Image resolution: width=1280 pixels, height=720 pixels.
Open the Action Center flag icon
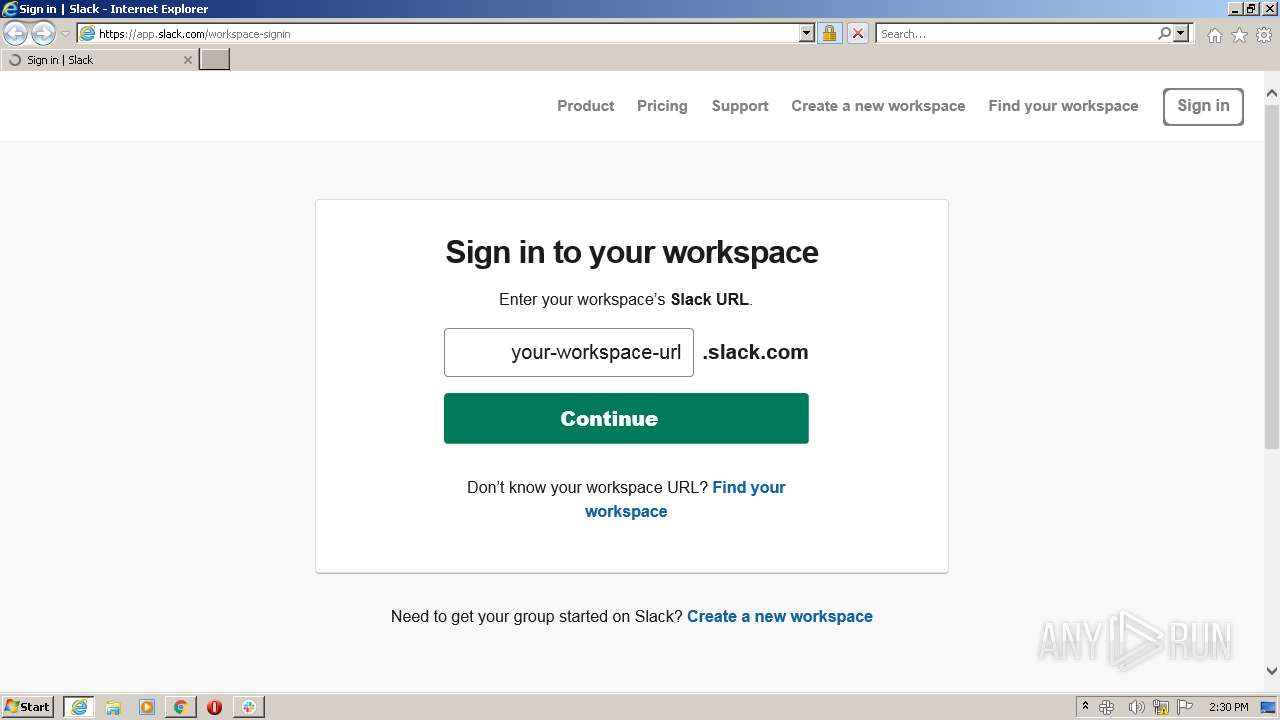point(1185,707)
